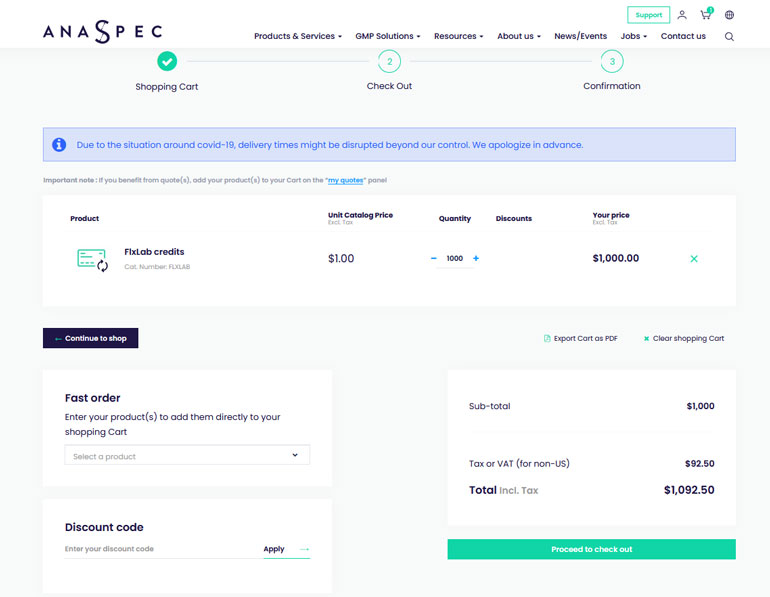Click the Cat. Number: FLXLAB text
This screenshot has width=770, height=597.
(157, 267)
